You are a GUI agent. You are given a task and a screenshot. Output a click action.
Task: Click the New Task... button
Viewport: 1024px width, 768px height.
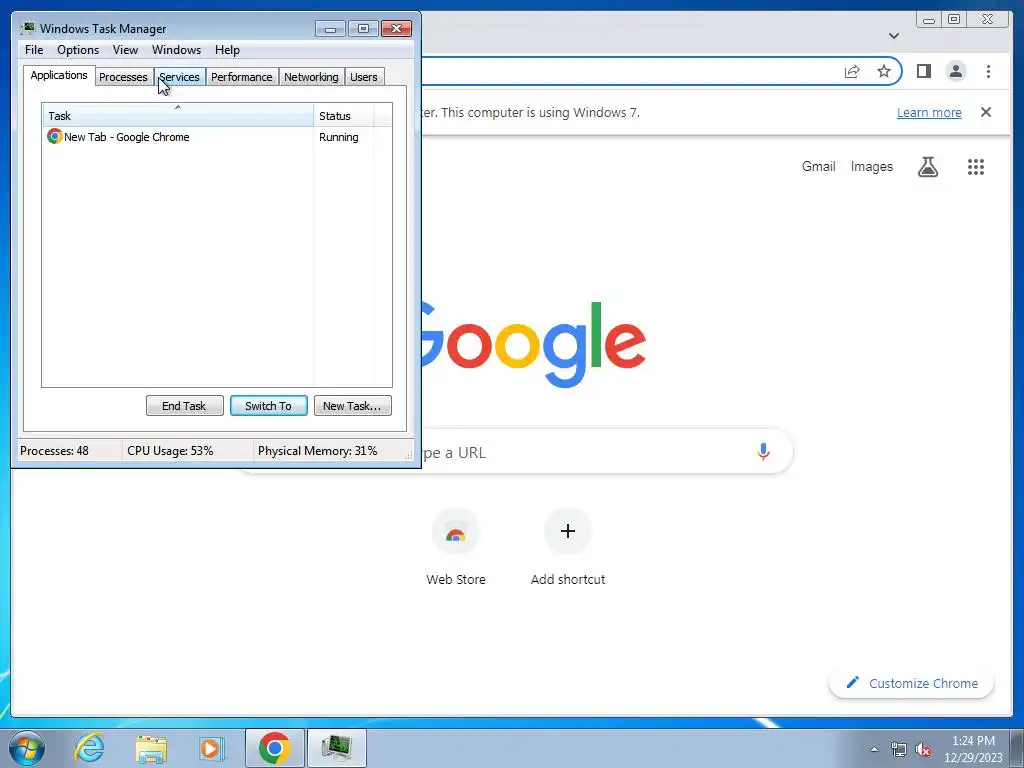tap(353, 406)
